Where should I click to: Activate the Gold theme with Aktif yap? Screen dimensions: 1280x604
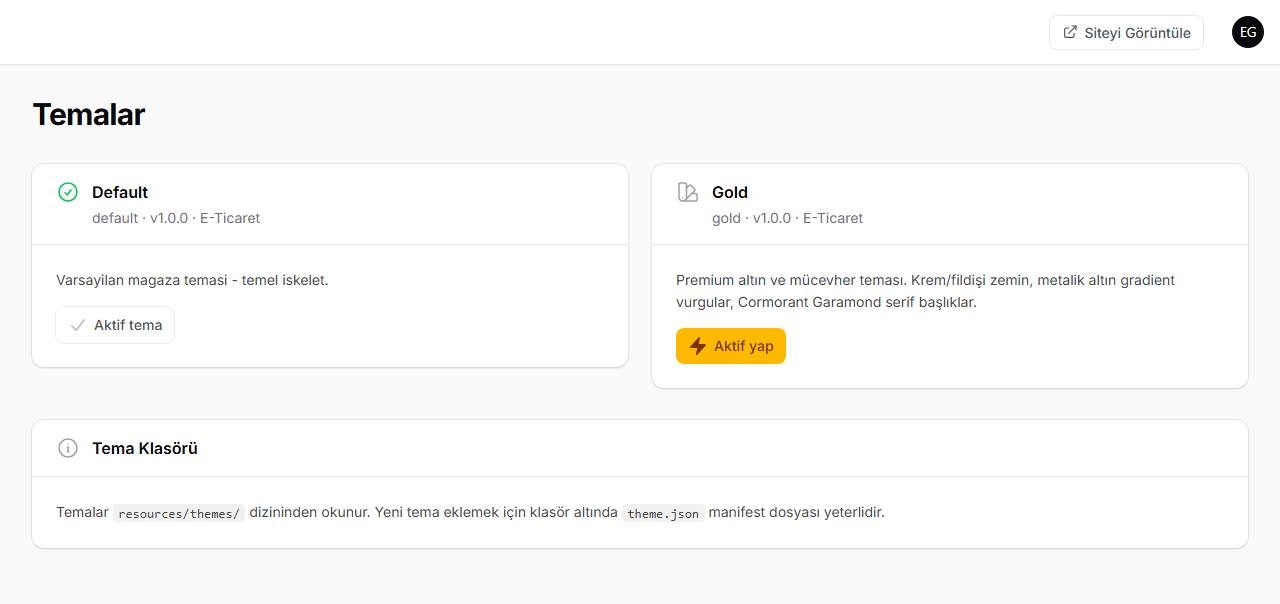(x=731, y=346)
